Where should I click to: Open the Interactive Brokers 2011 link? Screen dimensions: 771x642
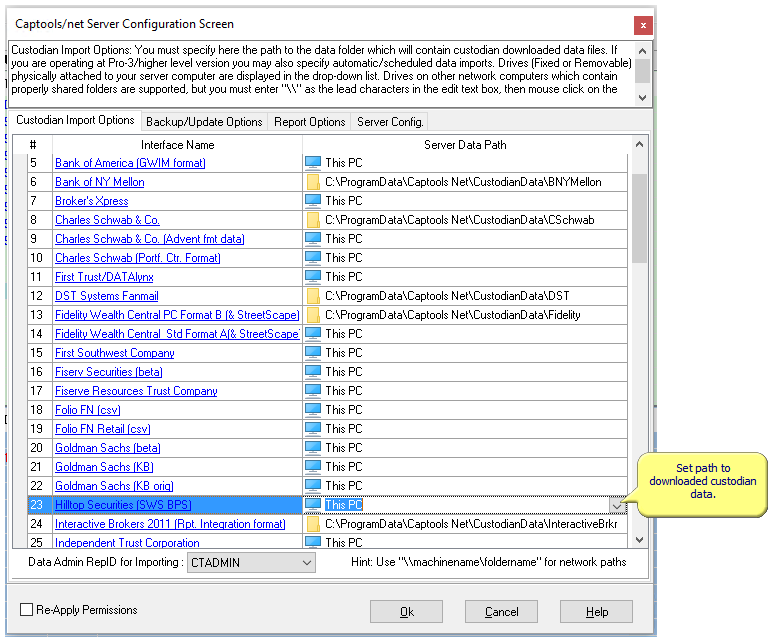pyautogui.click(x=170, y=524)
